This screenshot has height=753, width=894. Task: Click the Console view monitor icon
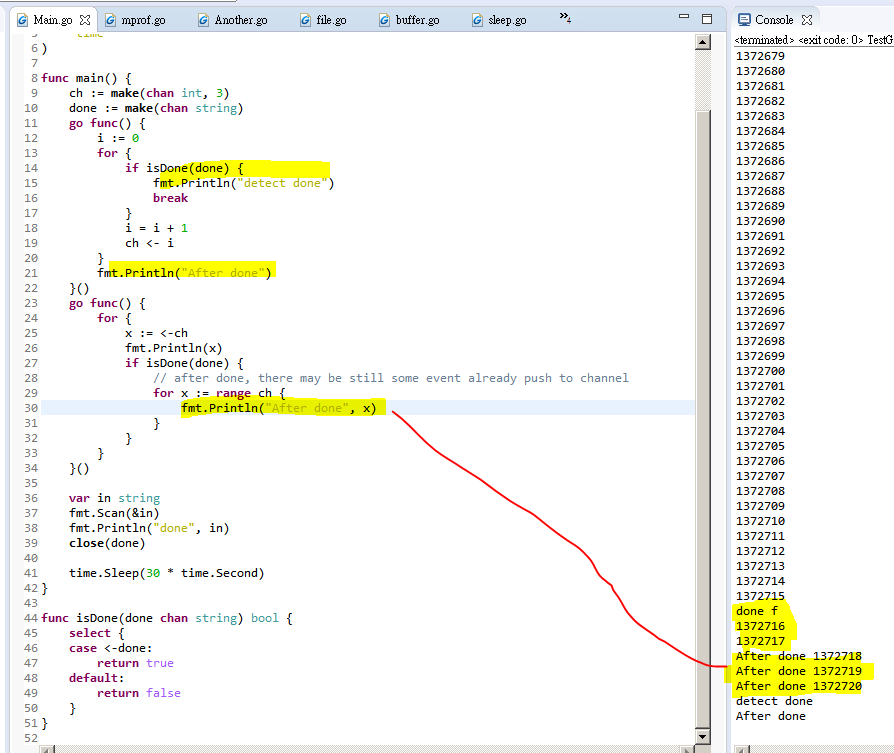point(743,20)
